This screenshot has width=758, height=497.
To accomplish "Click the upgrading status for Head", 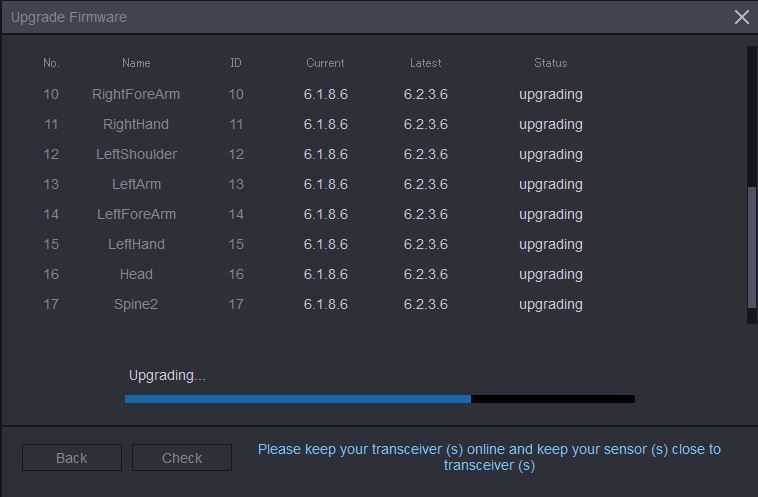I will click(x=551, y=275).
